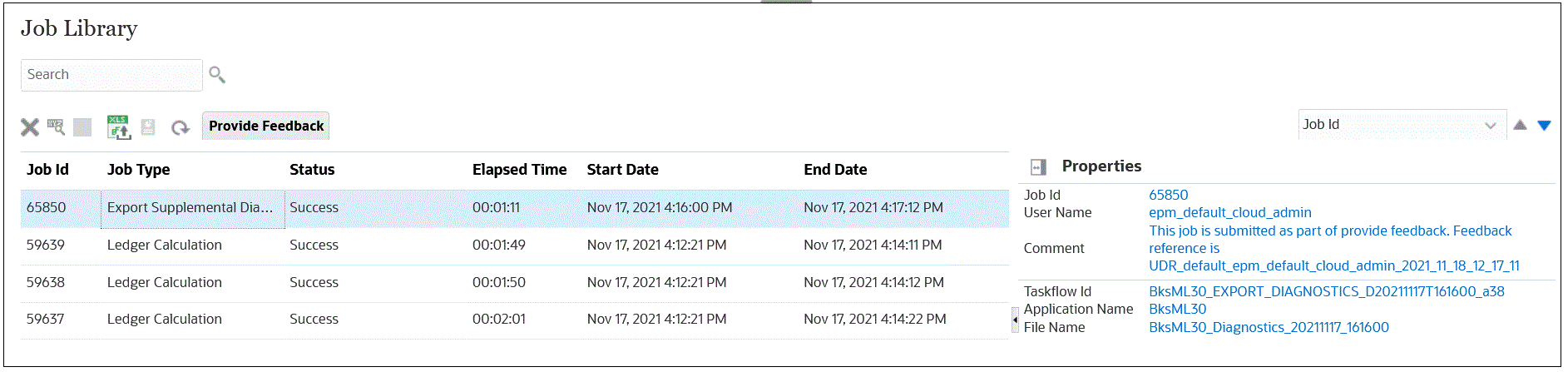Click the File Name link BksML30_Diagnostics_20211117_161600

(1269, 327)
